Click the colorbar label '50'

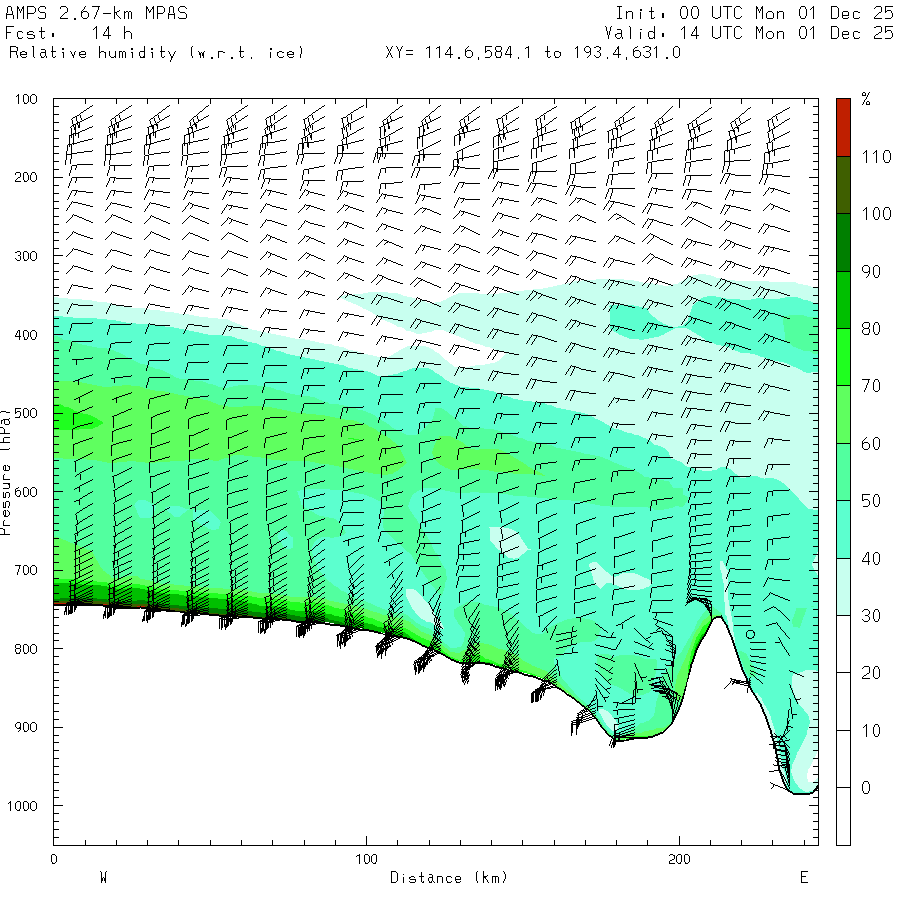click(871, 501)
